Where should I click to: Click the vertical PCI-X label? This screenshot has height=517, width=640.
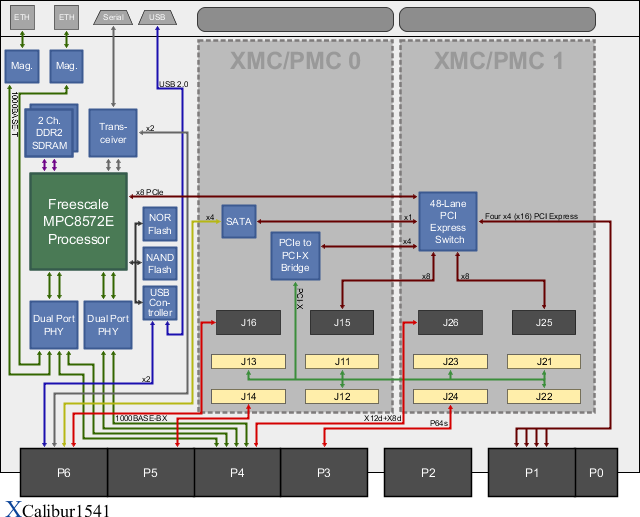(x=300, y=299)
